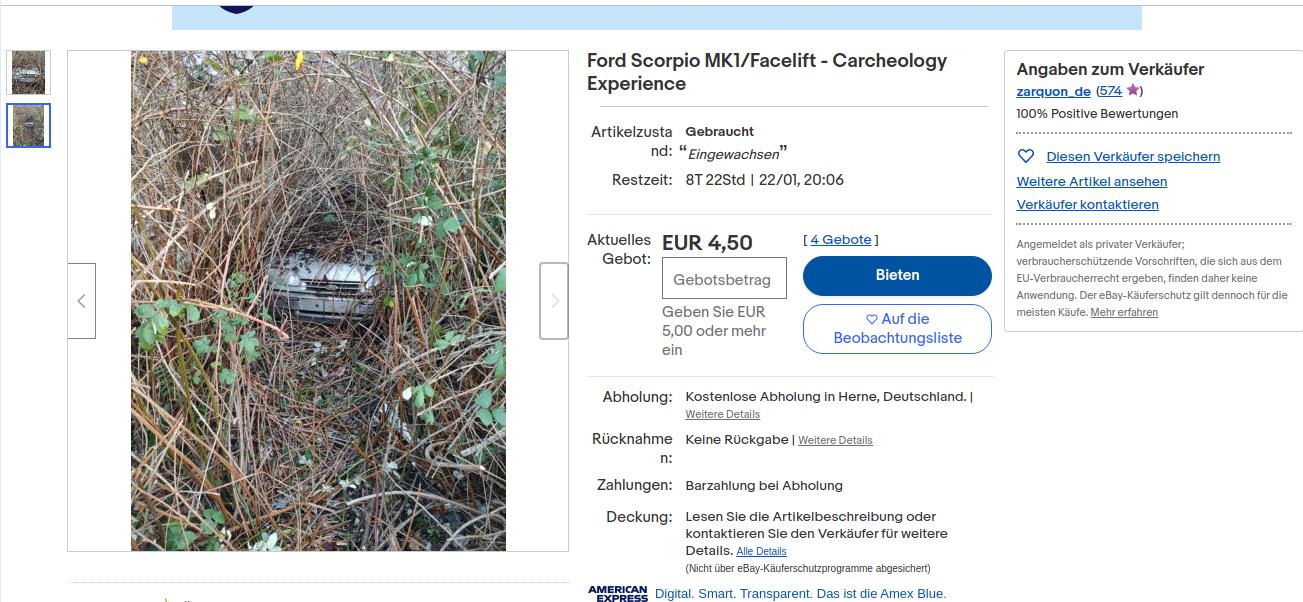Open Mehr erfahren about buyer protection
Viewport: 1303px width, 602px height.
[1124, 313]
